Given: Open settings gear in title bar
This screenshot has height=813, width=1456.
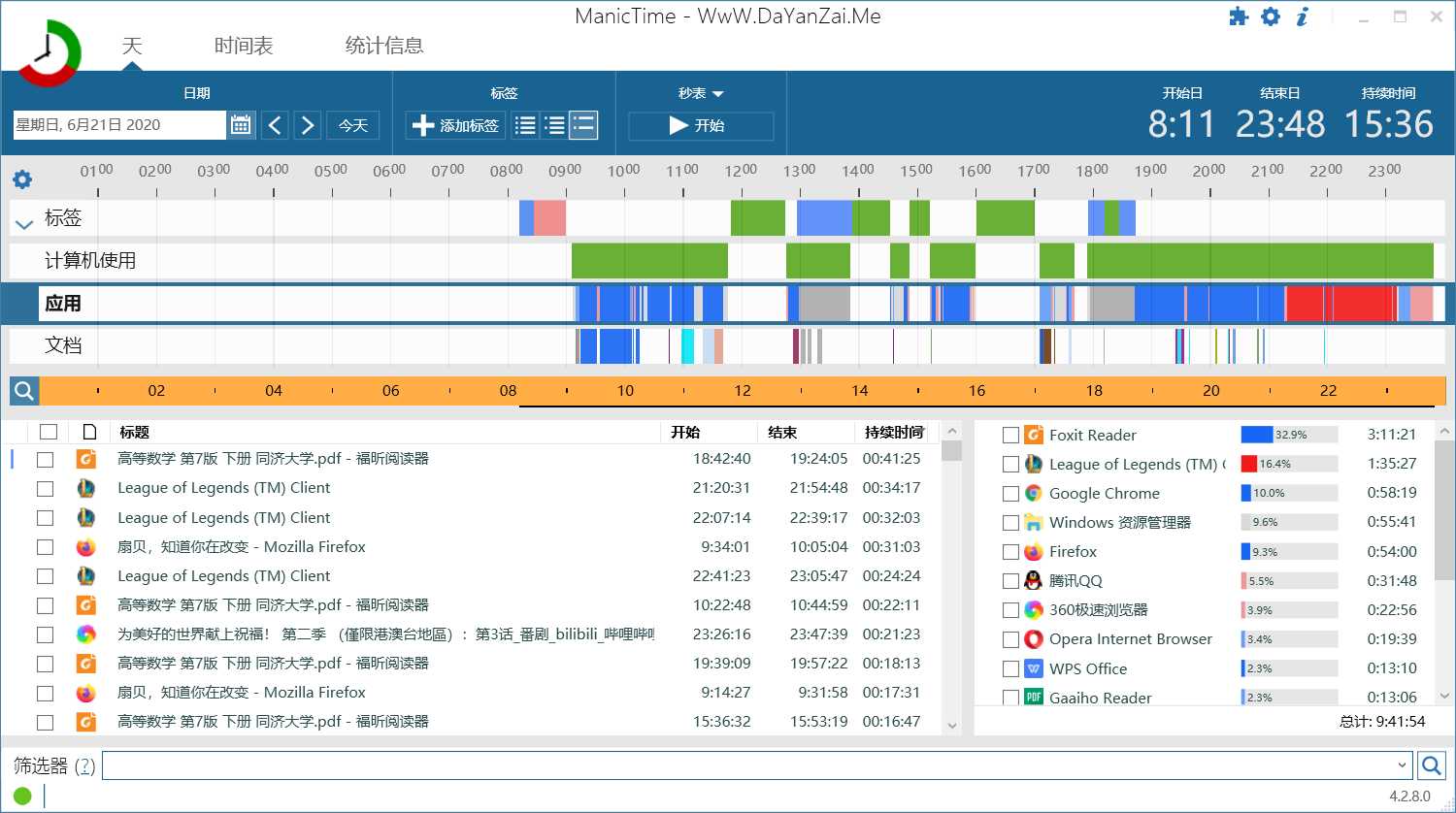Looking at the screenshot, I should click(x=1271, y=16).
